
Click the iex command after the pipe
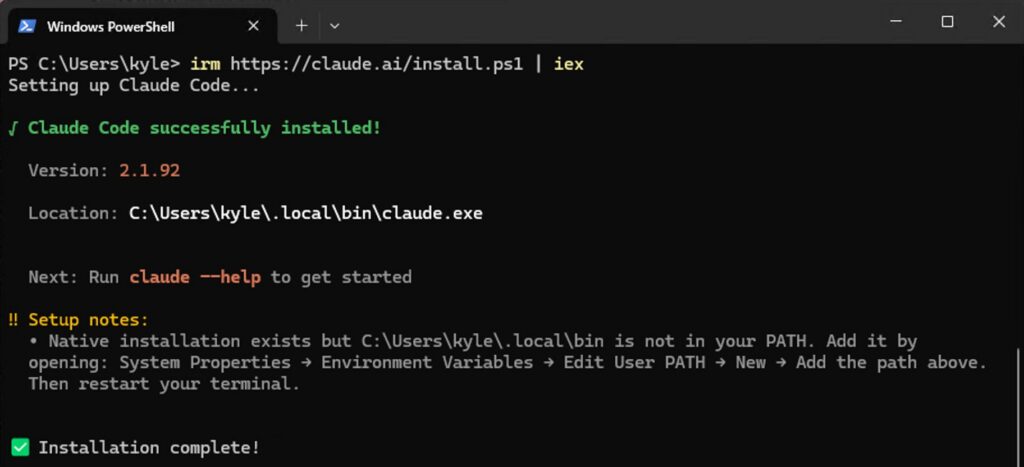[x=568, y=64]
